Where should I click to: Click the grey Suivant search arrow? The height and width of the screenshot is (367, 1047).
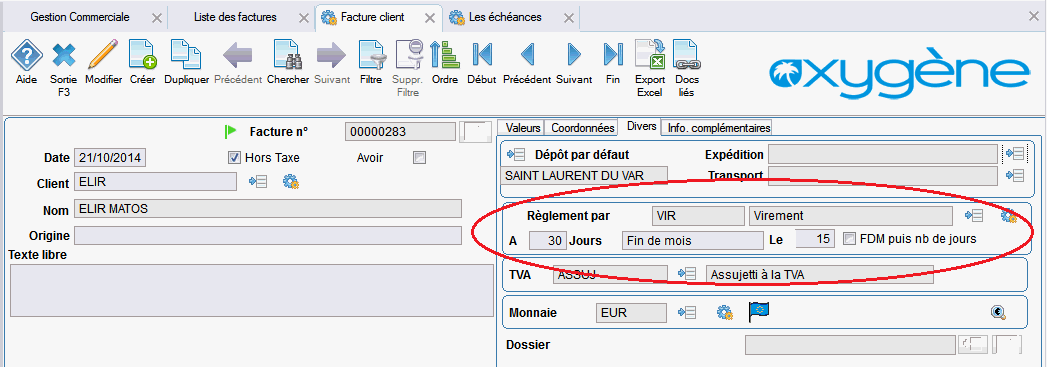pos(331,54)
